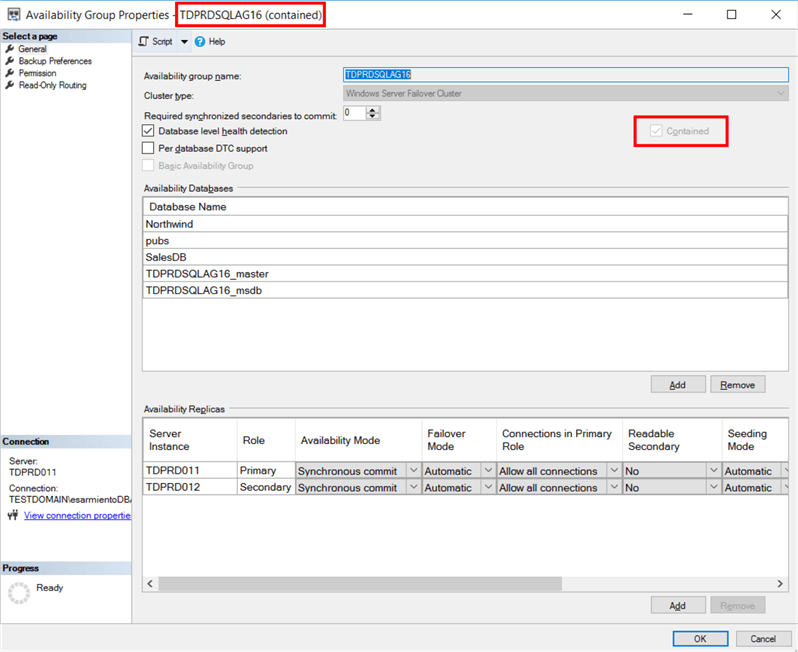Open the Permission page
This screenshot has height=652, width=798.
(x=37, y=73)
